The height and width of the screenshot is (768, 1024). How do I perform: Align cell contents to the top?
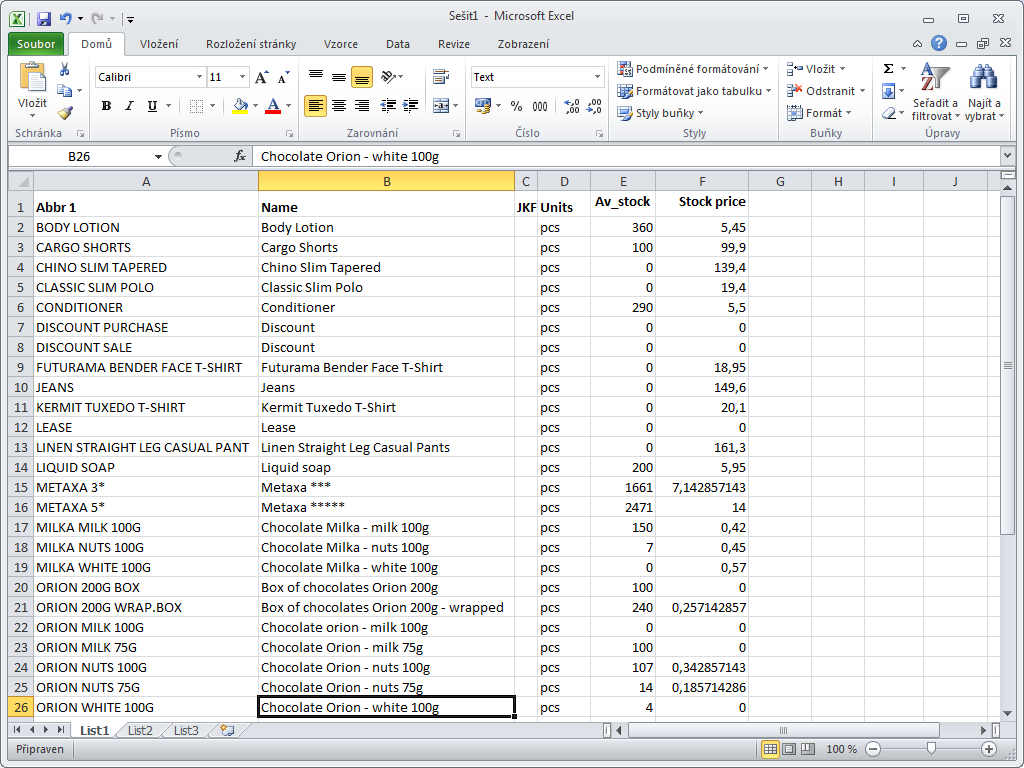[x=315, y=77]
